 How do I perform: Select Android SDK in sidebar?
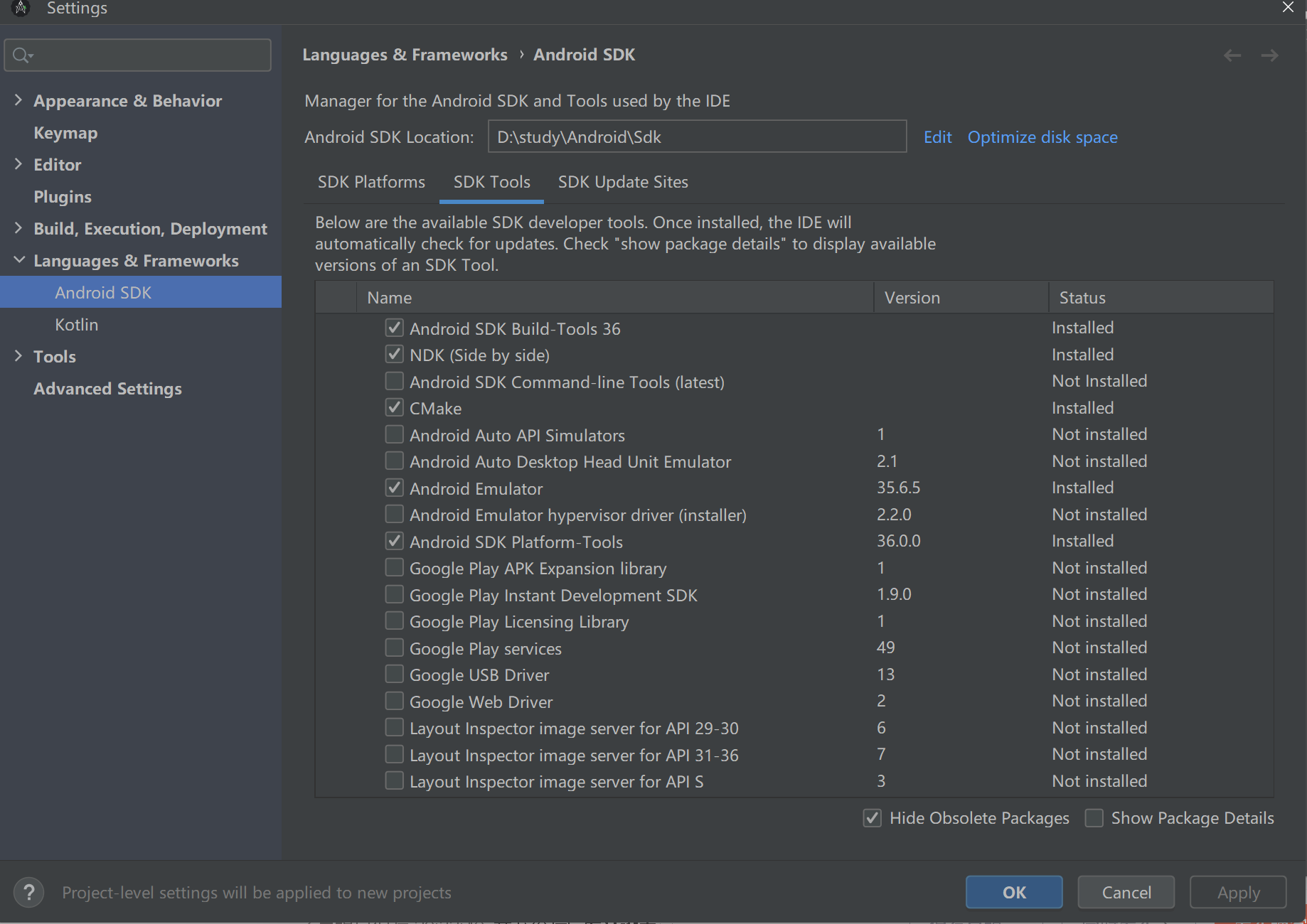coord(141,292)
